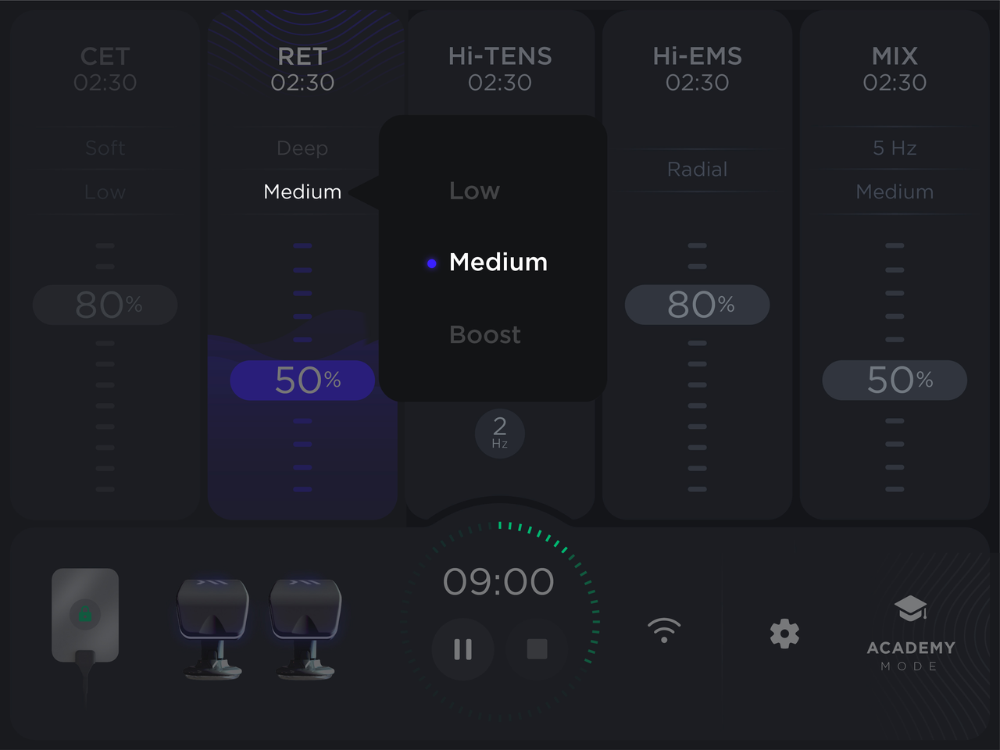Open settings via the gear icon
Viewport: 1000px width, 750px height.
pyautogui.click(x=784, y=634)
